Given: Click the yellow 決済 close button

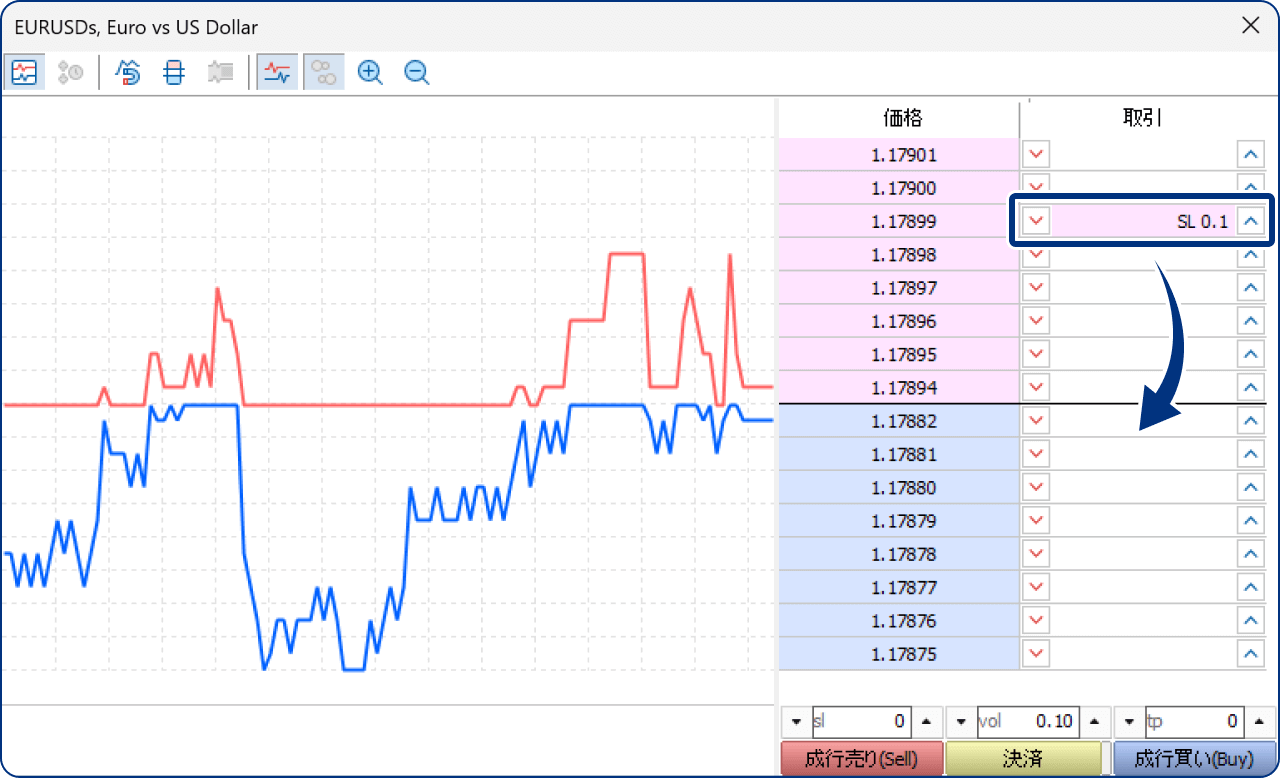Looking at the screenshot, I should (1023, 759).
